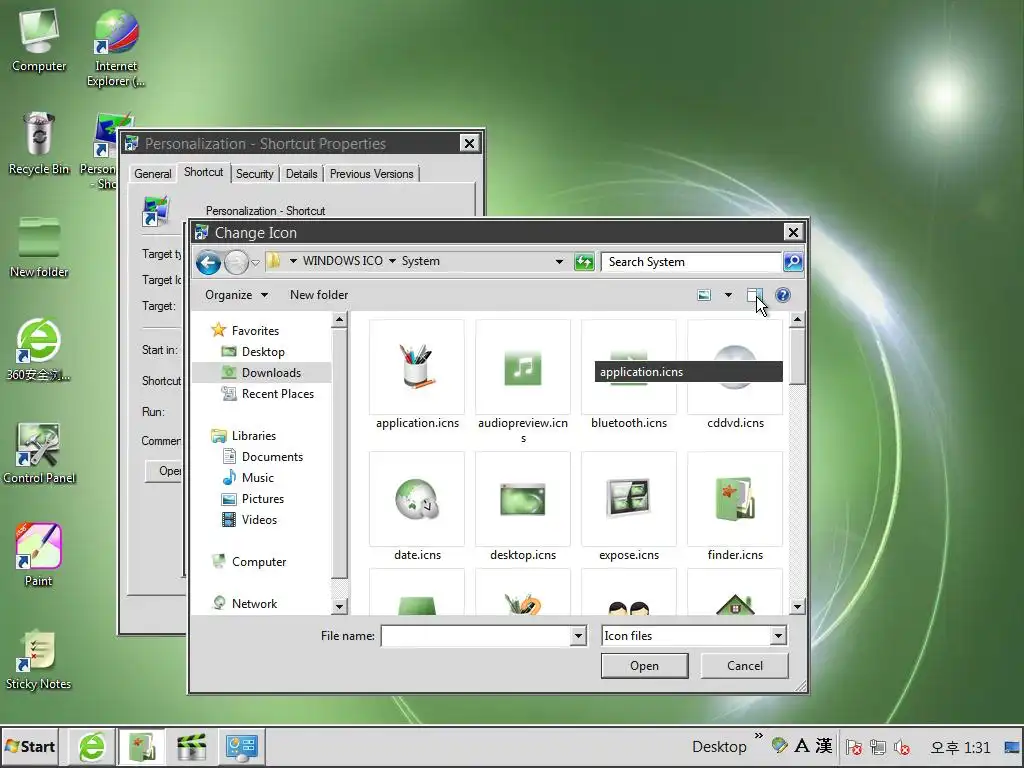Open the address bar history dropdown
Viewport: 1024px width, 768px height.
(x=559, y=261)
